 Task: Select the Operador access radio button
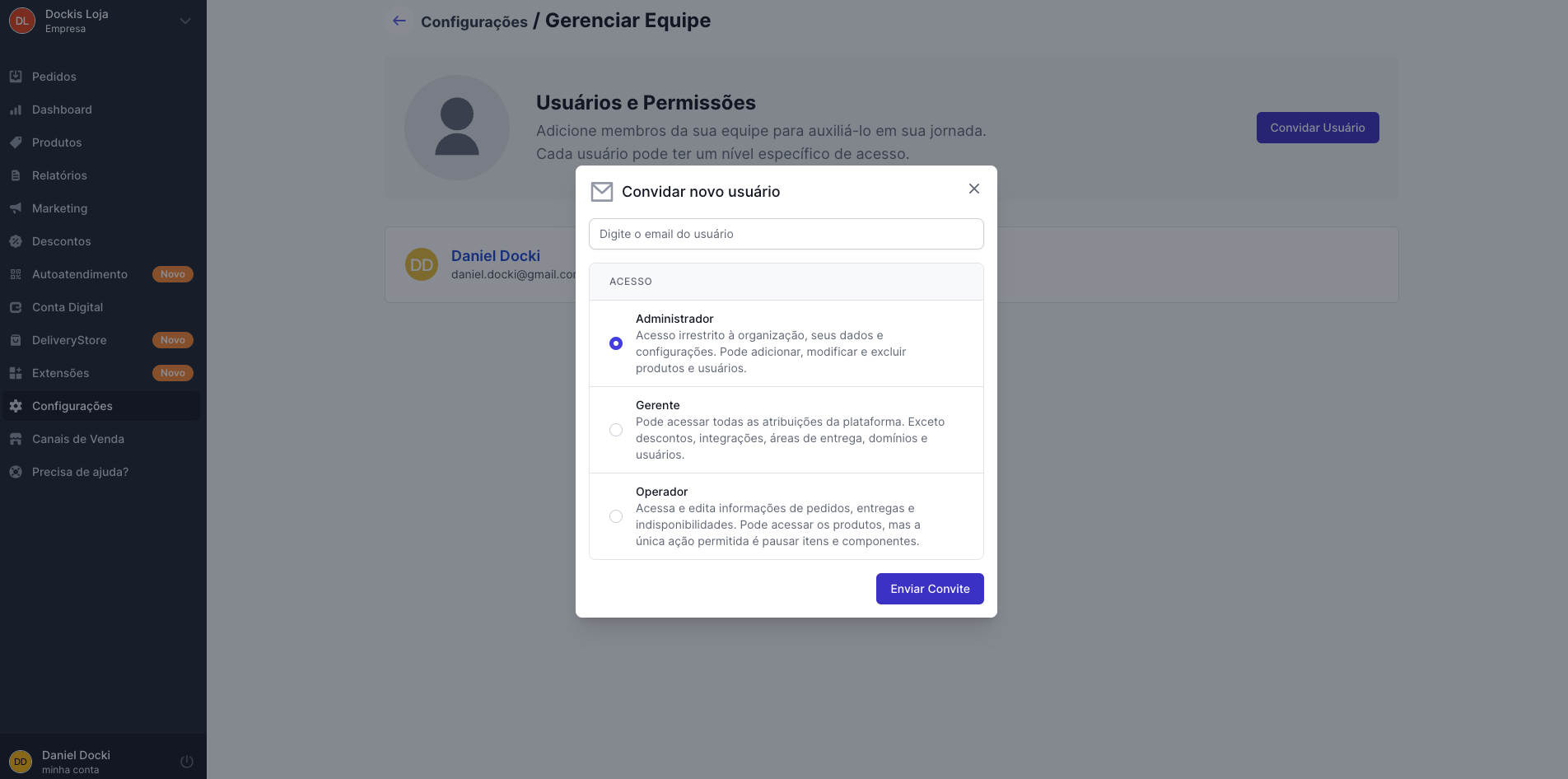pos(616,516)
